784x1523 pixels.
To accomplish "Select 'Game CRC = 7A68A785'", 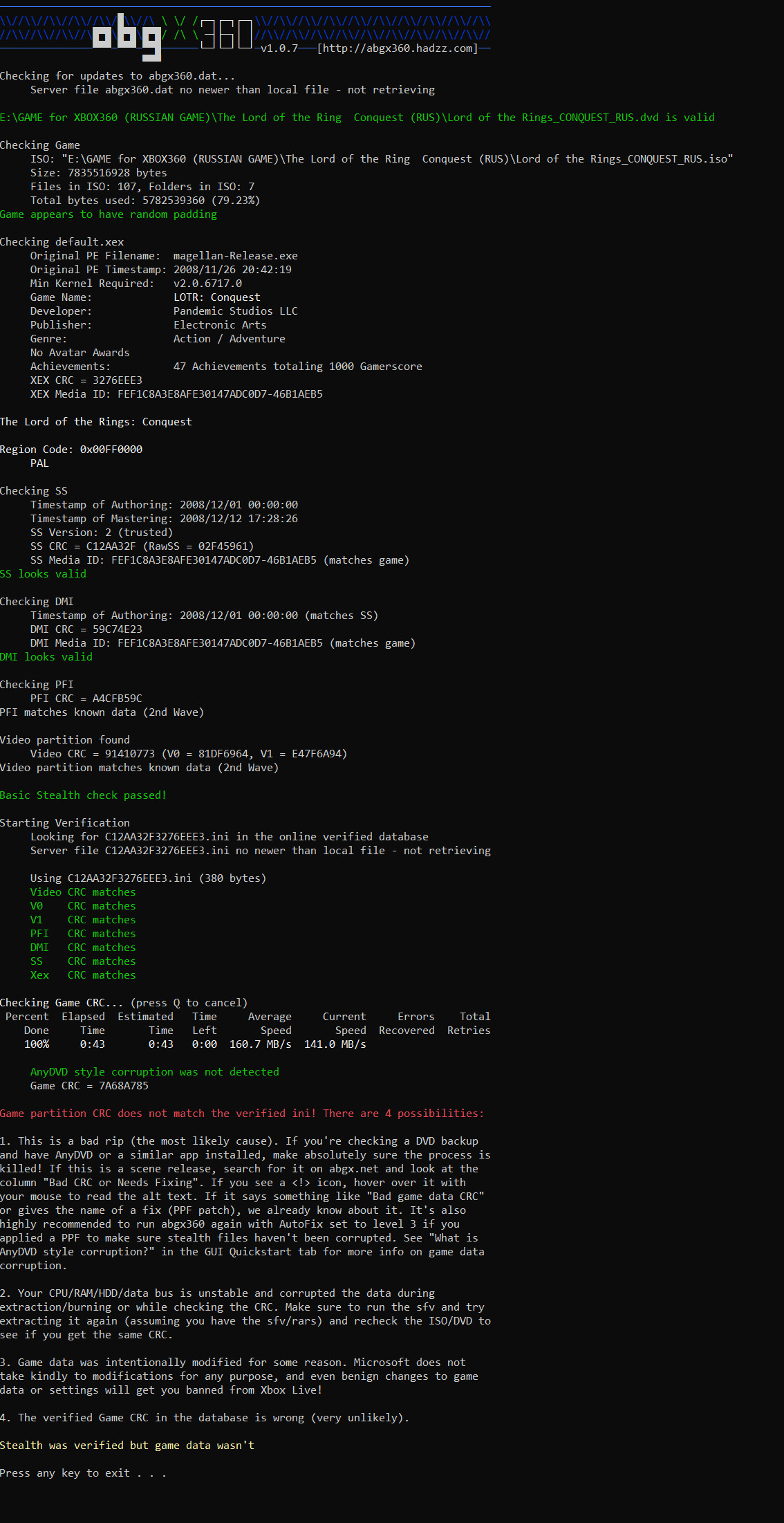I will [x=89, y=1086].
